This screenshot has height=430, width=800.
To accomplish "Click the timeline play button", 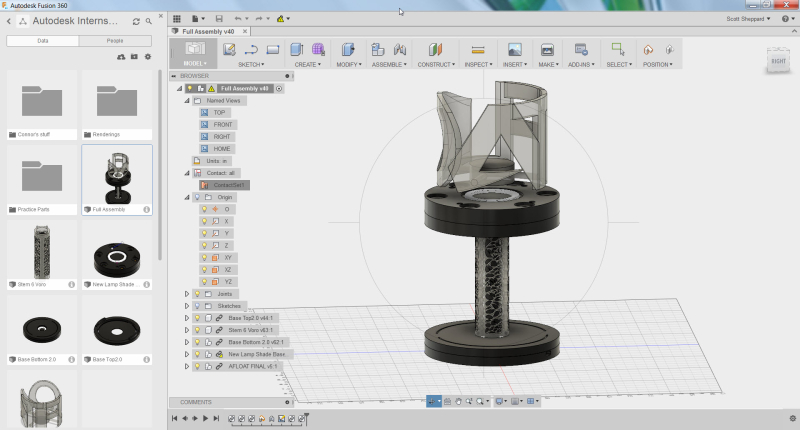I will click(205, 418).
